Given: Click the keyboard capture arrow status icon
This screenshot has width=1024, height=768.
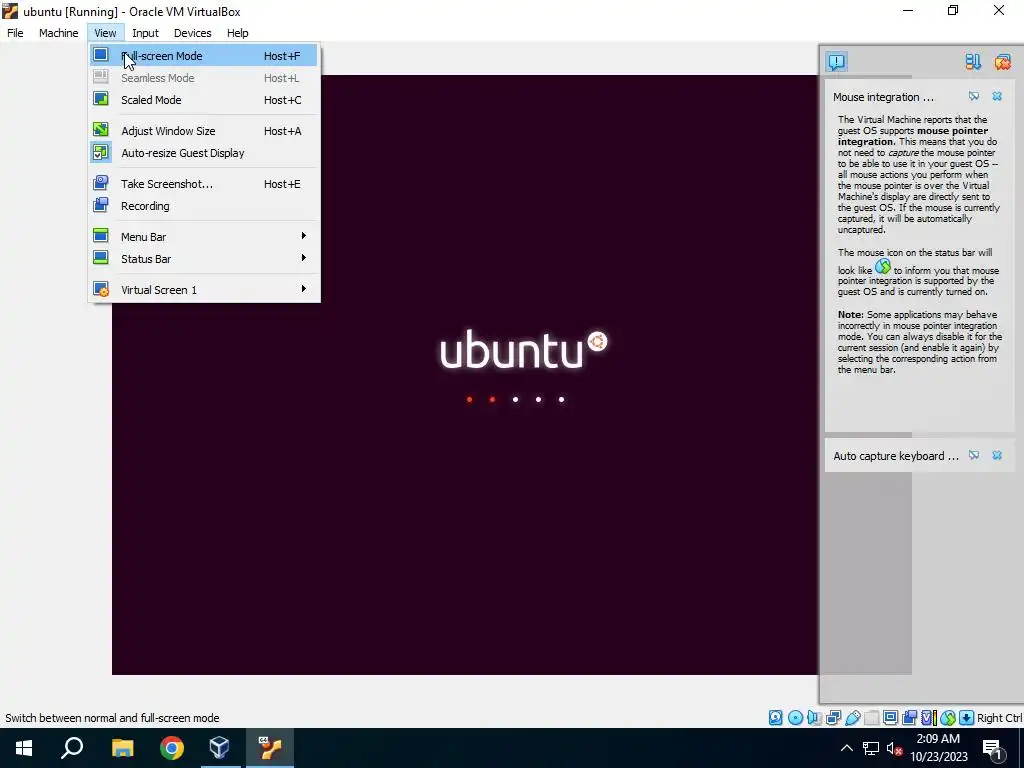Looking at the screenshot, I should pos(967,718).
